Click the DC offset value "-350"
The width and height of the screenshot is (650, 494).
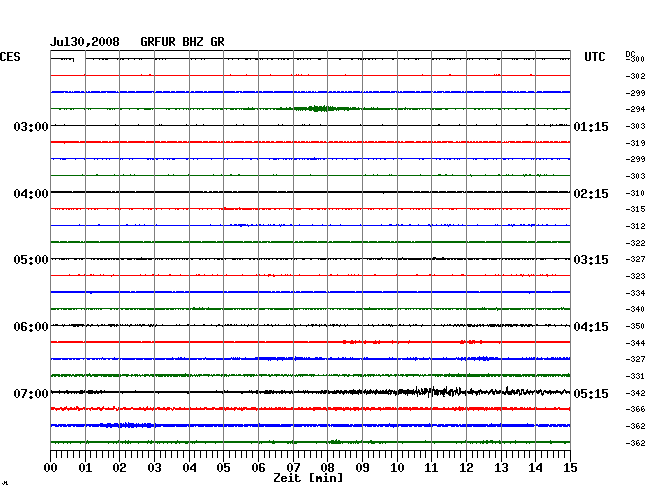(x=635, y=326)
